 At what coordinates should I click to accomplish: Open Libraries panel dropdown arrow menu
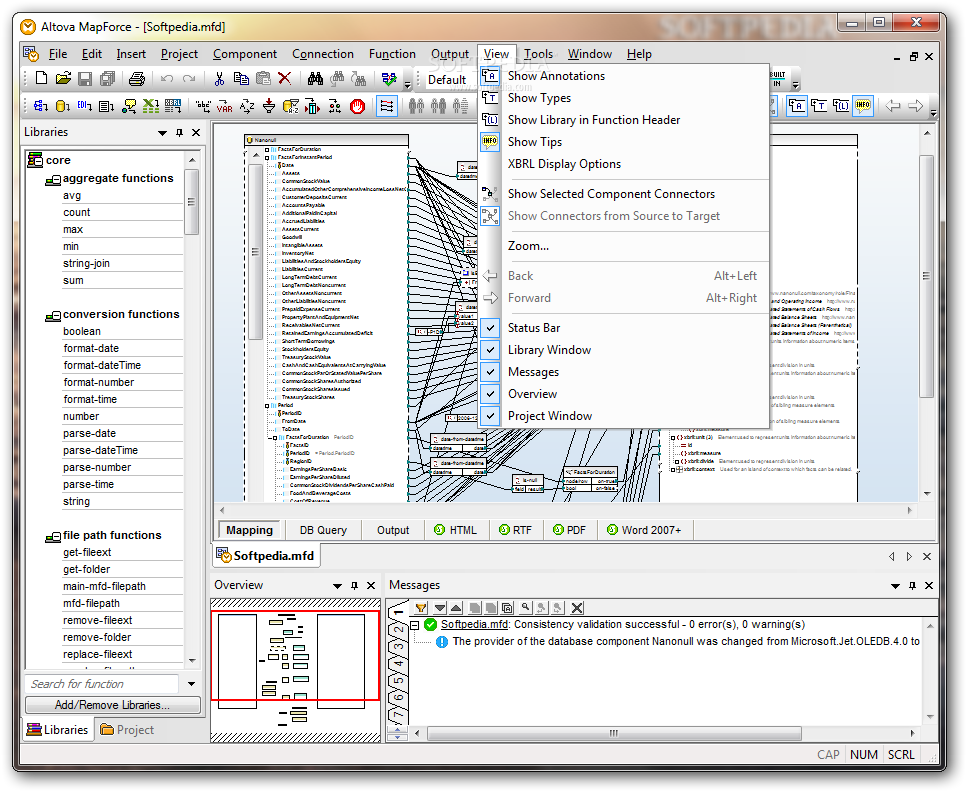[x=162, y=133]
